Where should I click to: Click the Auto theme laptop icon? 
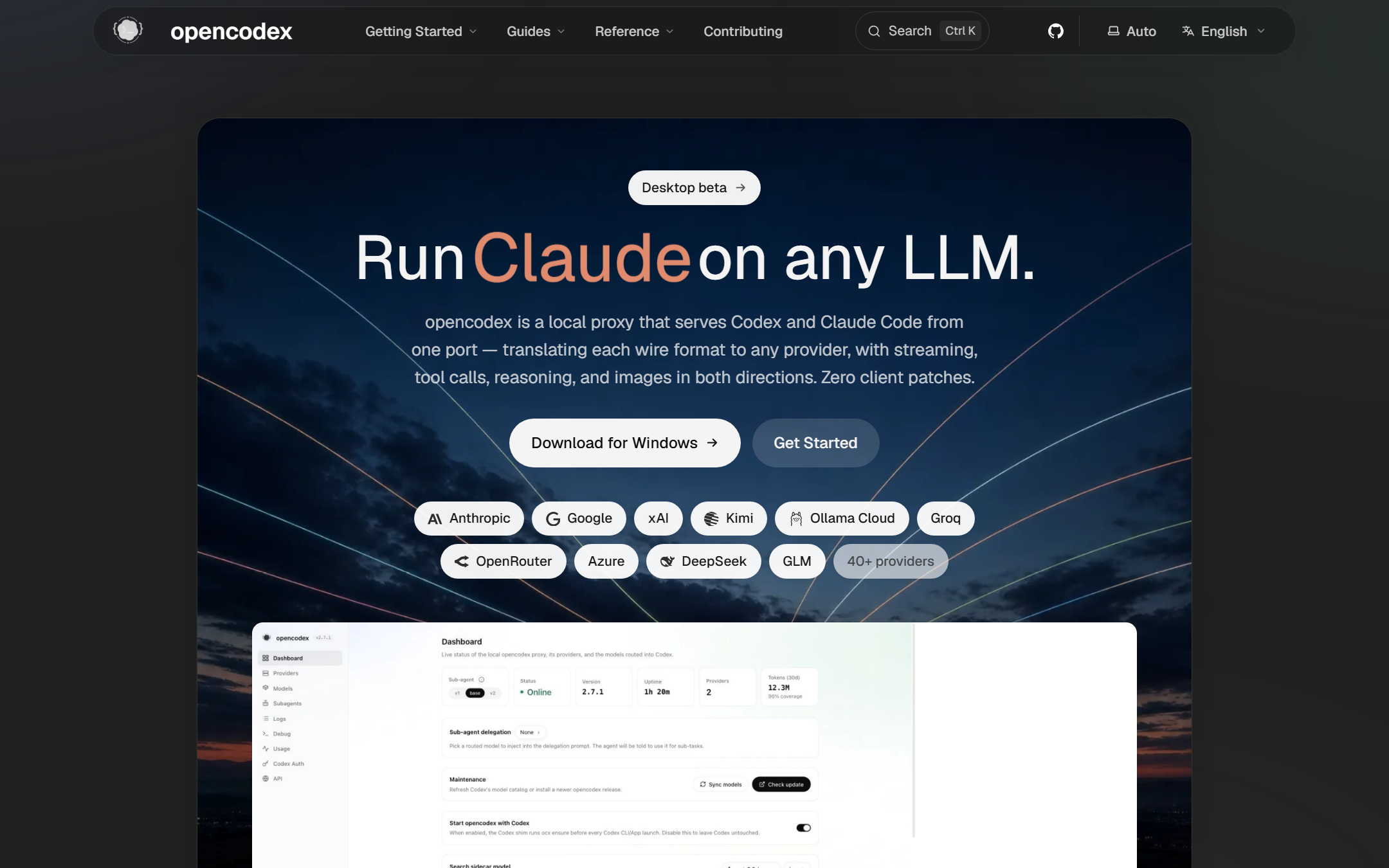click(x=1113, y=31)
